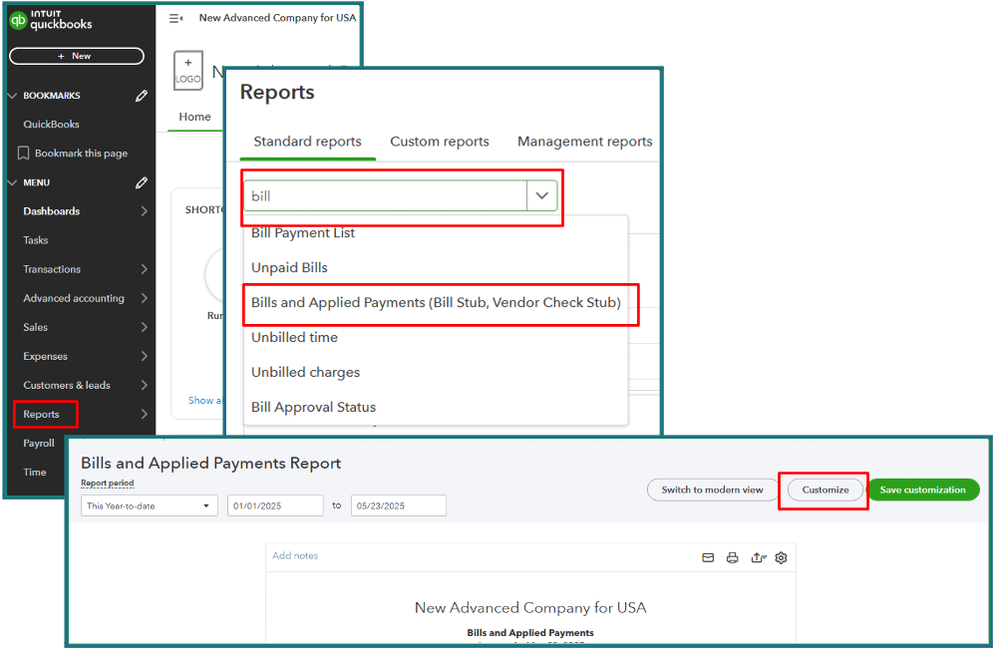Open Transactions in left menu
The width and height of the screenshot is (999, 653).
(52, 269)
